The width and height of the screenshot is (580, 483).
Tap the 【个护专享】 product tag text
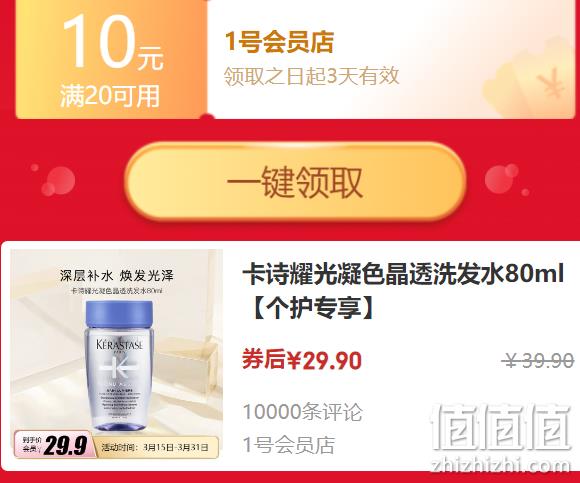point(313,307)
